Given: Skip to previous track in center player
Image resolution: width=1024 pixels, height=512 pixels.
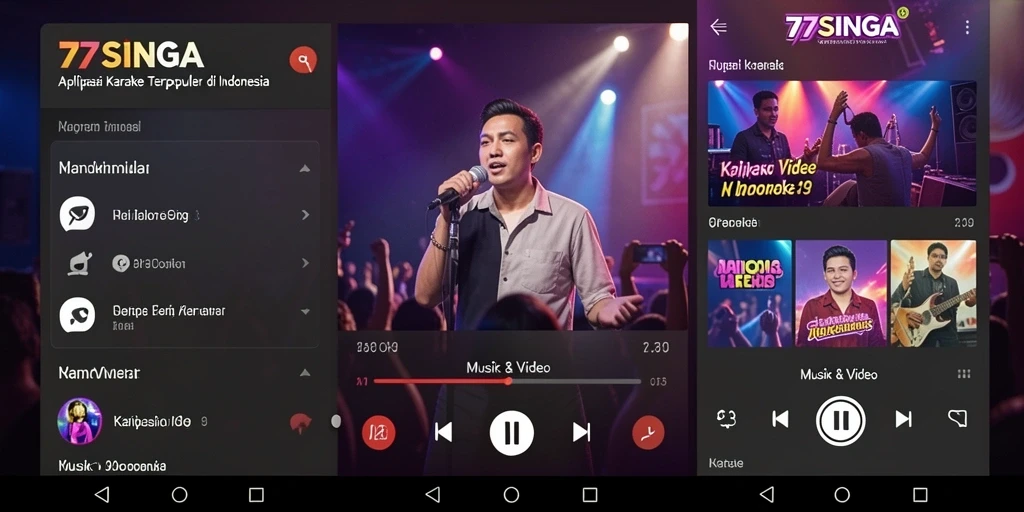Looking at the screenshot, I should point(443,432).
